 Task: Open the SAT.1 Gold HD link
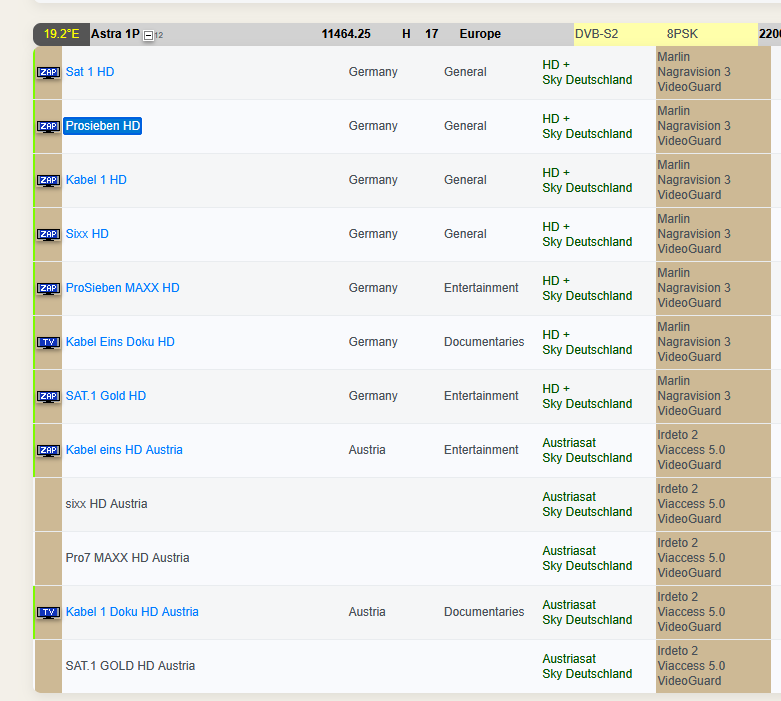coord(106,396)
